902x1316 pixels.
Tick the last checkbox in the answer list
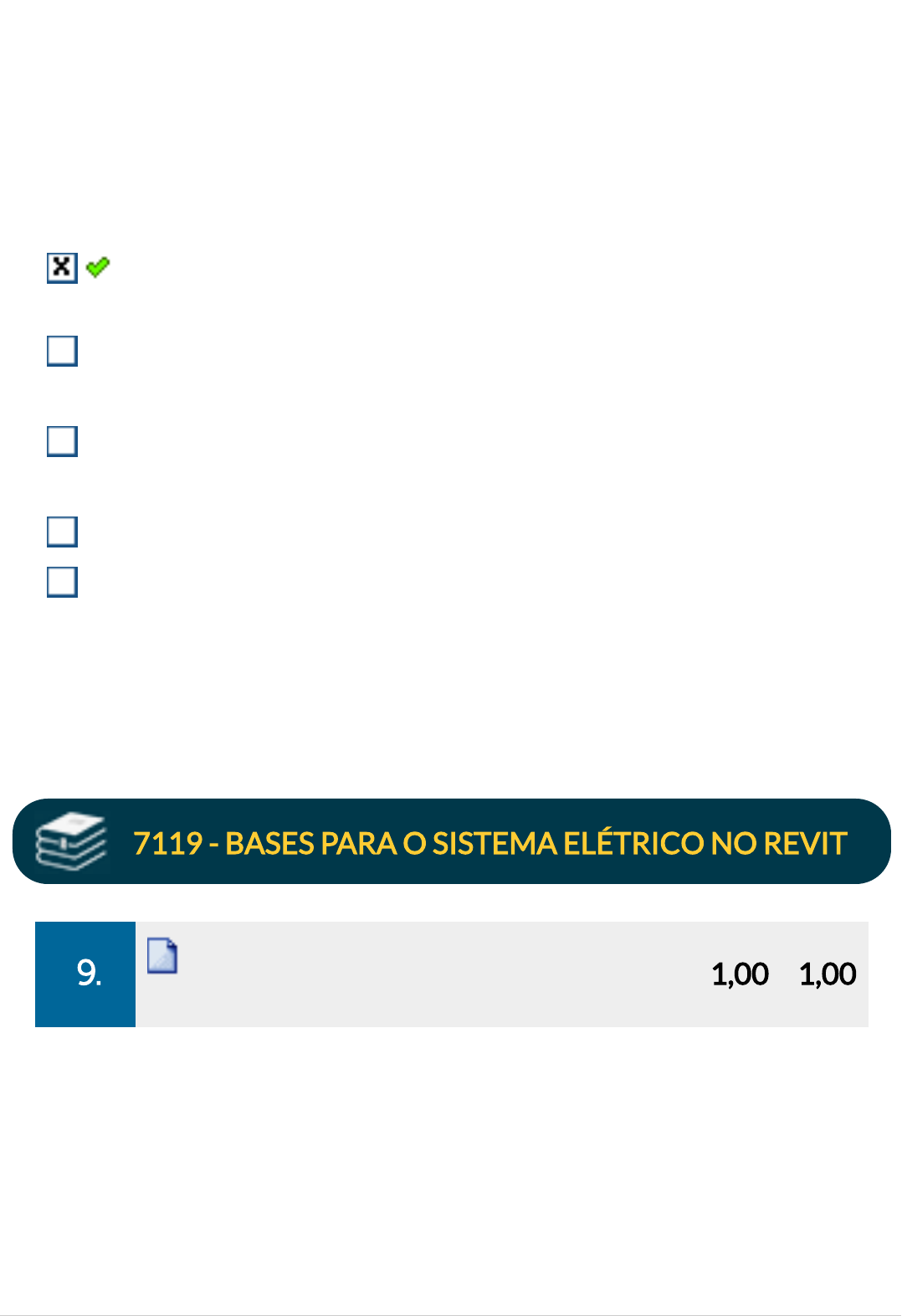[x=62, y=582]
